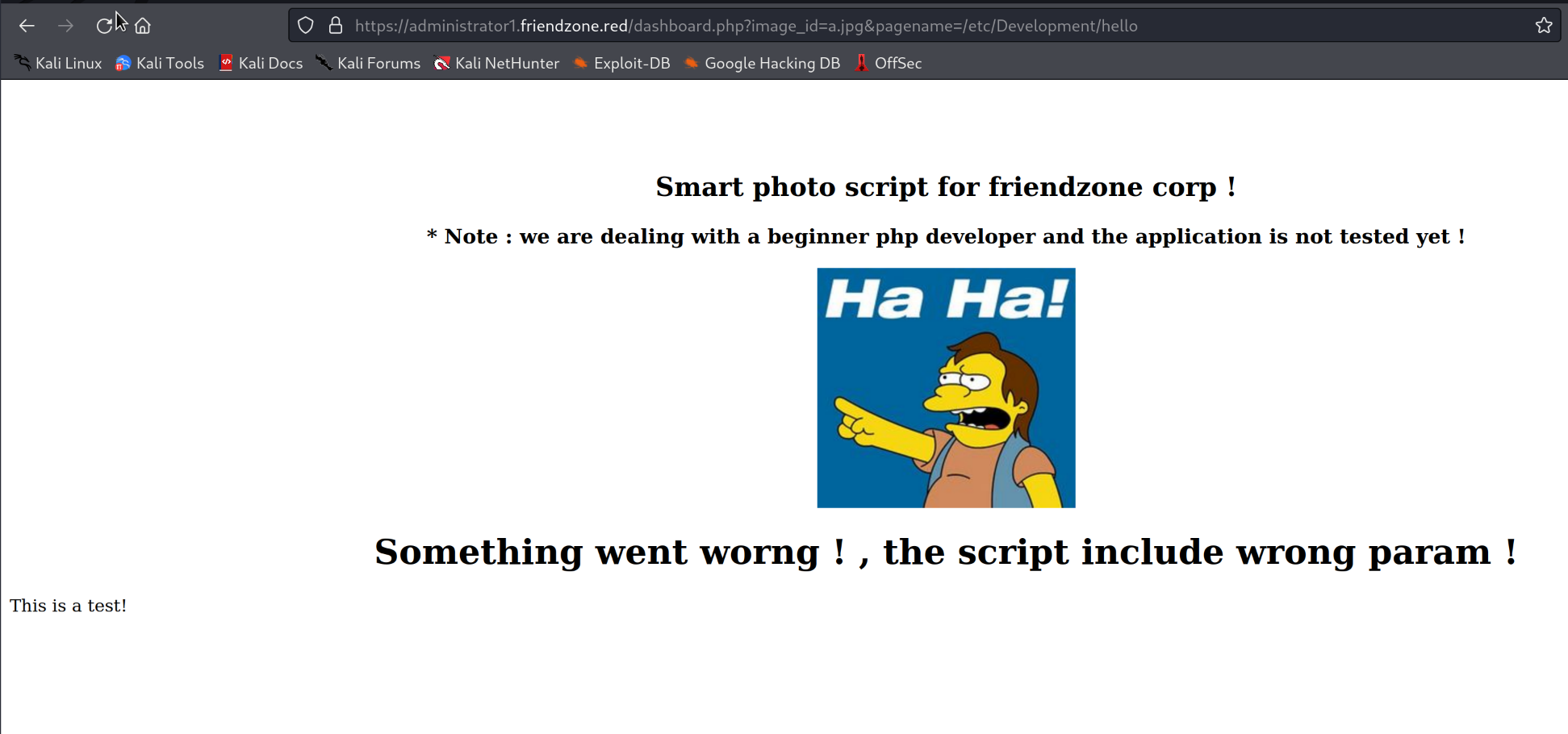1568x734 pixels.
Task: Open the Kali Docs bookmark
Action: (261, 63)
